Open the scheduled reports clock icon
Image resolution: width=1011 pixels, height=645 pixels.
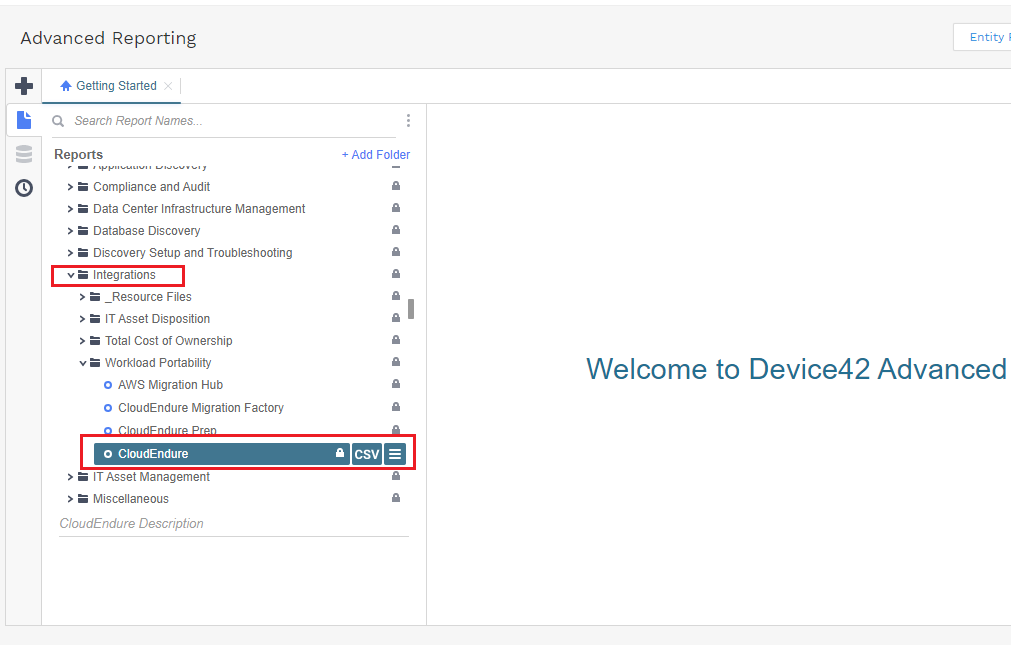[x=24, y=188]
